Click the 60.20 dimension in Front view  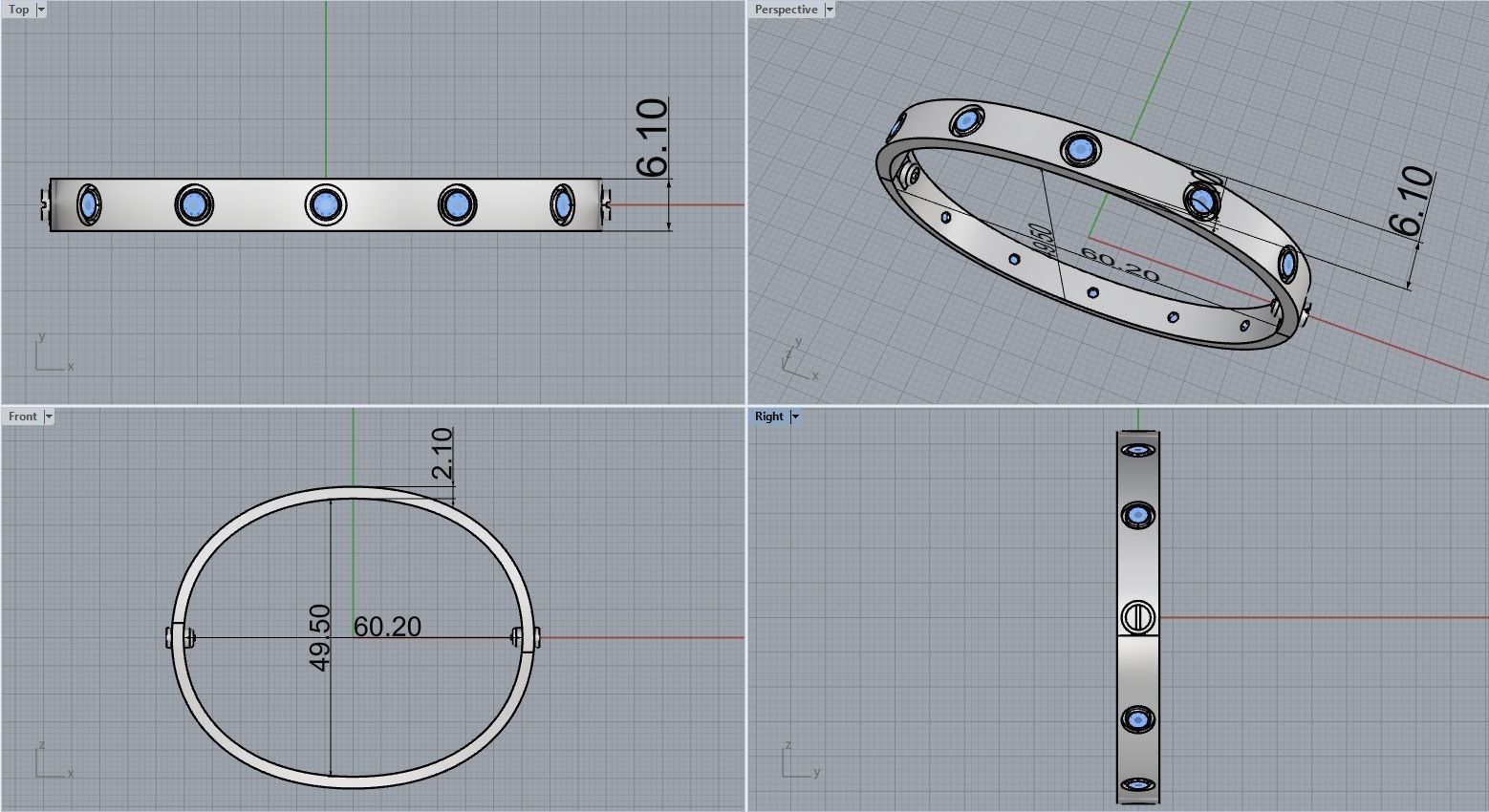[387, 627]
